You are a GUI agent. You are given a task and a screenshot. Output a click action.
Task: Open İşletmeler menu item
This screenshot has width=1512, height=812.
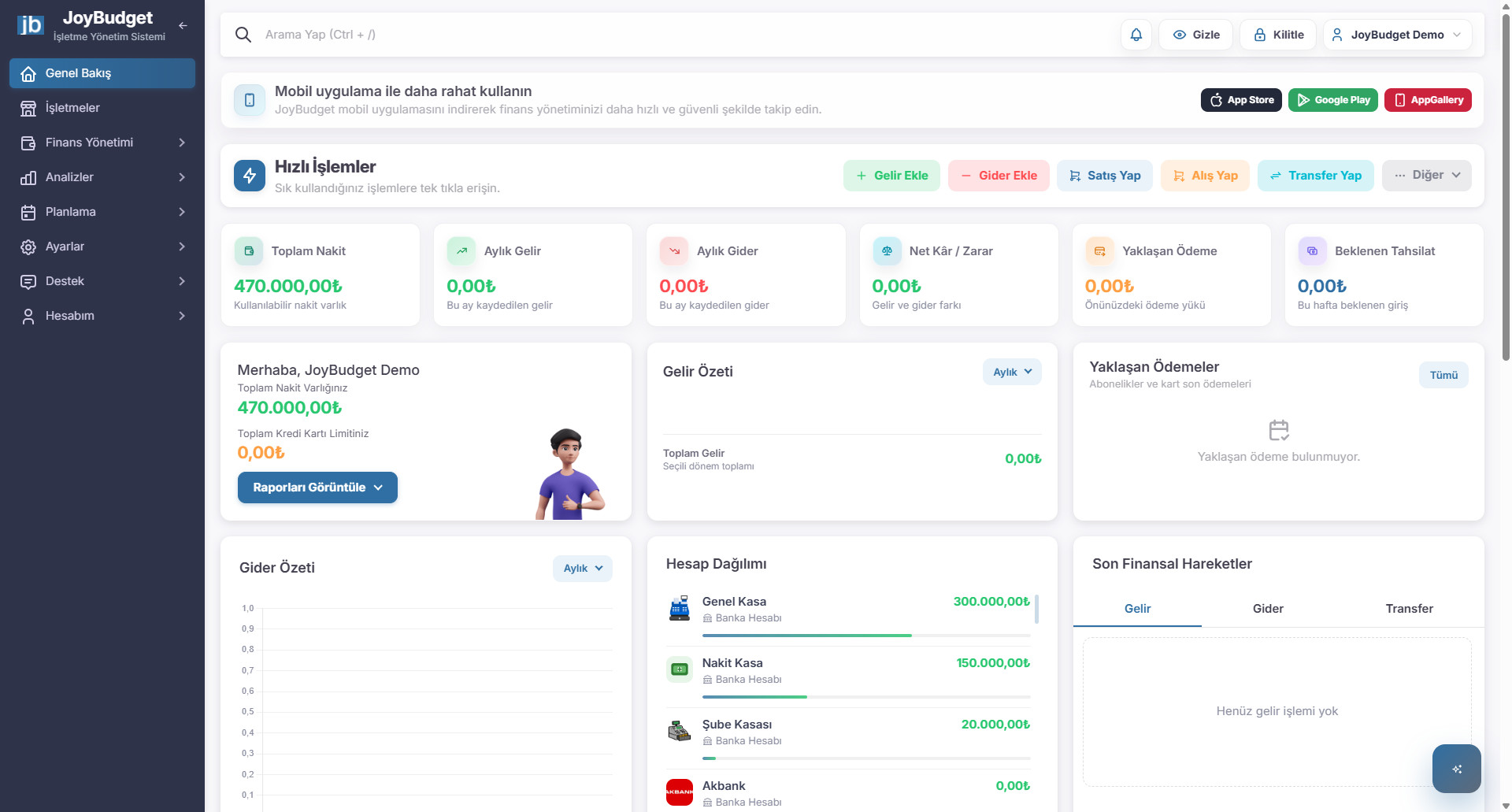pos(102,108)
